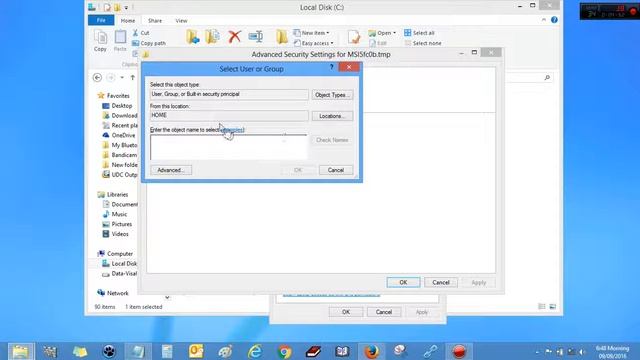Screen dimensions: 640x360
Task: Collapse the ribbon with the chevron
Action: [544, 20]
